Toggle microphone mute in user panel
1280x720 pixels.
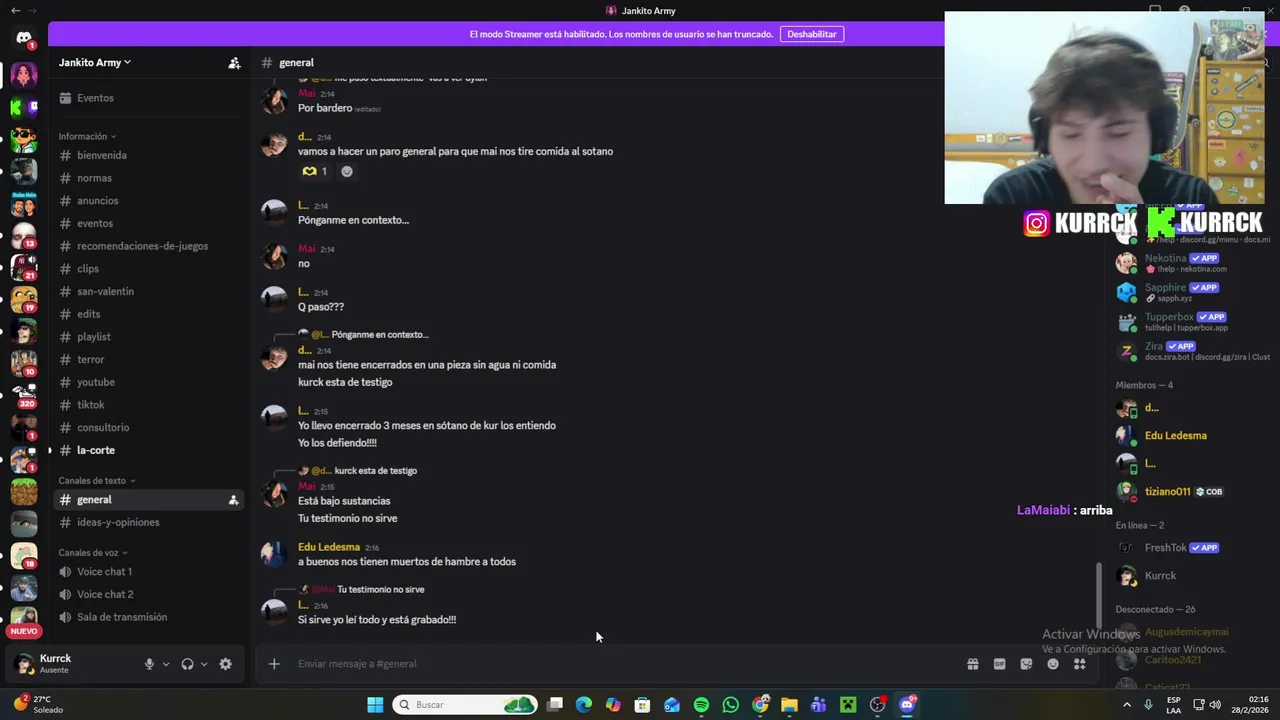tap(149, 664)
